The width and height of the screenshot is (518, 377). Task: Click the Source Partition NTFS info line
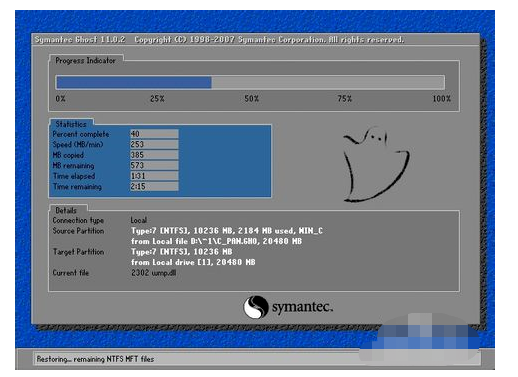[x=227, y=231]
